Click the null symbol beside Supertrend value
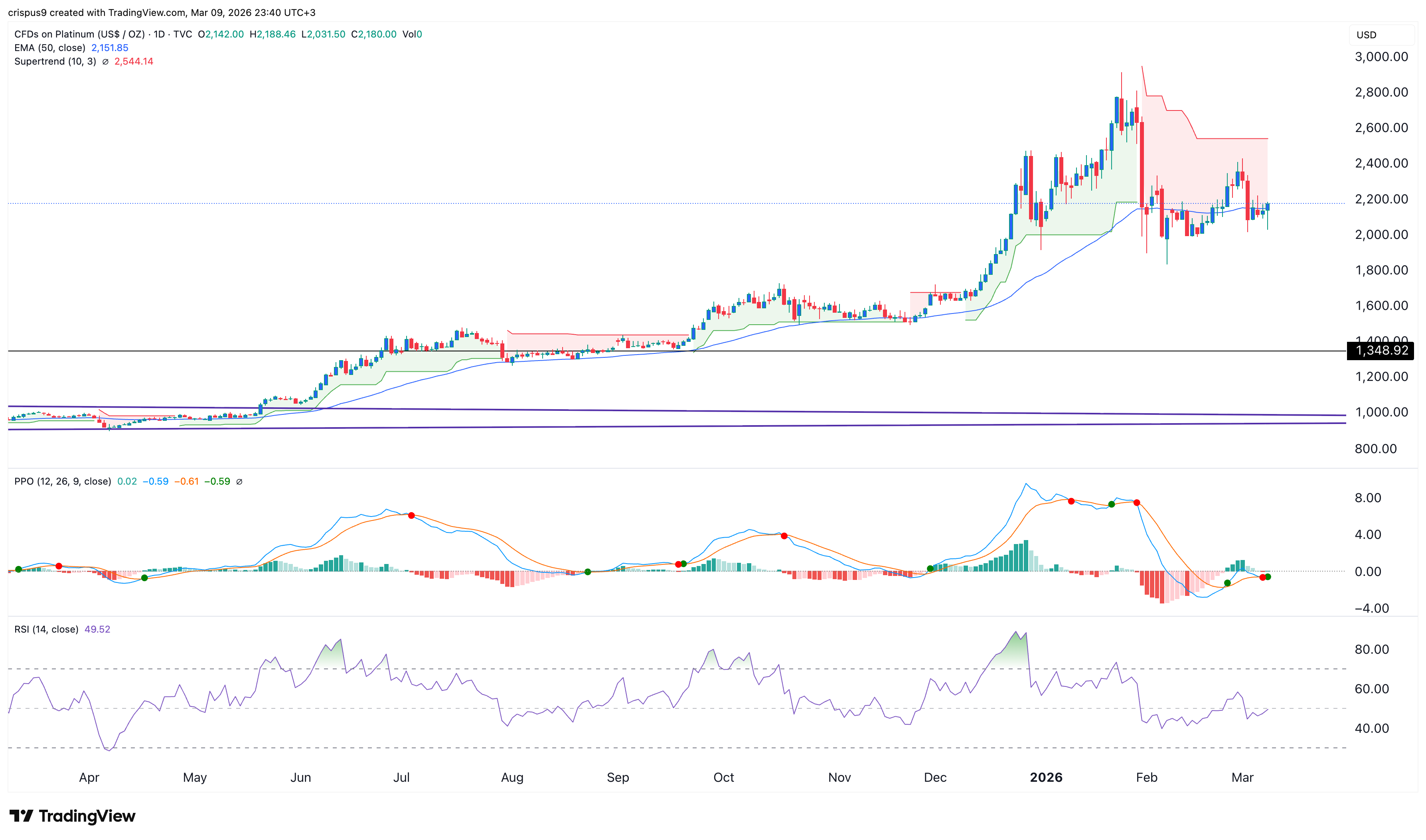This screenshot has height=840, width=1426. coord(105,62)
